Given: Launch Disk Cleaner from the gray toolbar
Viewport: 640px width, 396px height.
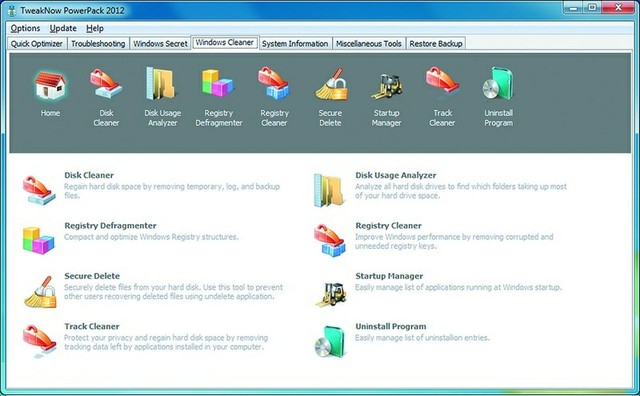Looking at the screenshot, I should 106,97.
